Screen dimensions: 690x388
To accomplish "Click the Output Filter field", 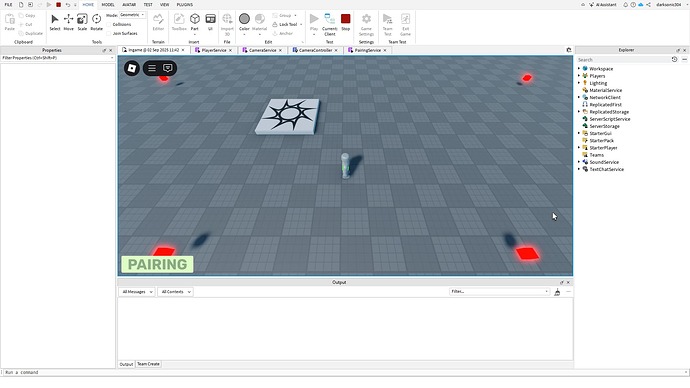I will [x=499, y=292].
